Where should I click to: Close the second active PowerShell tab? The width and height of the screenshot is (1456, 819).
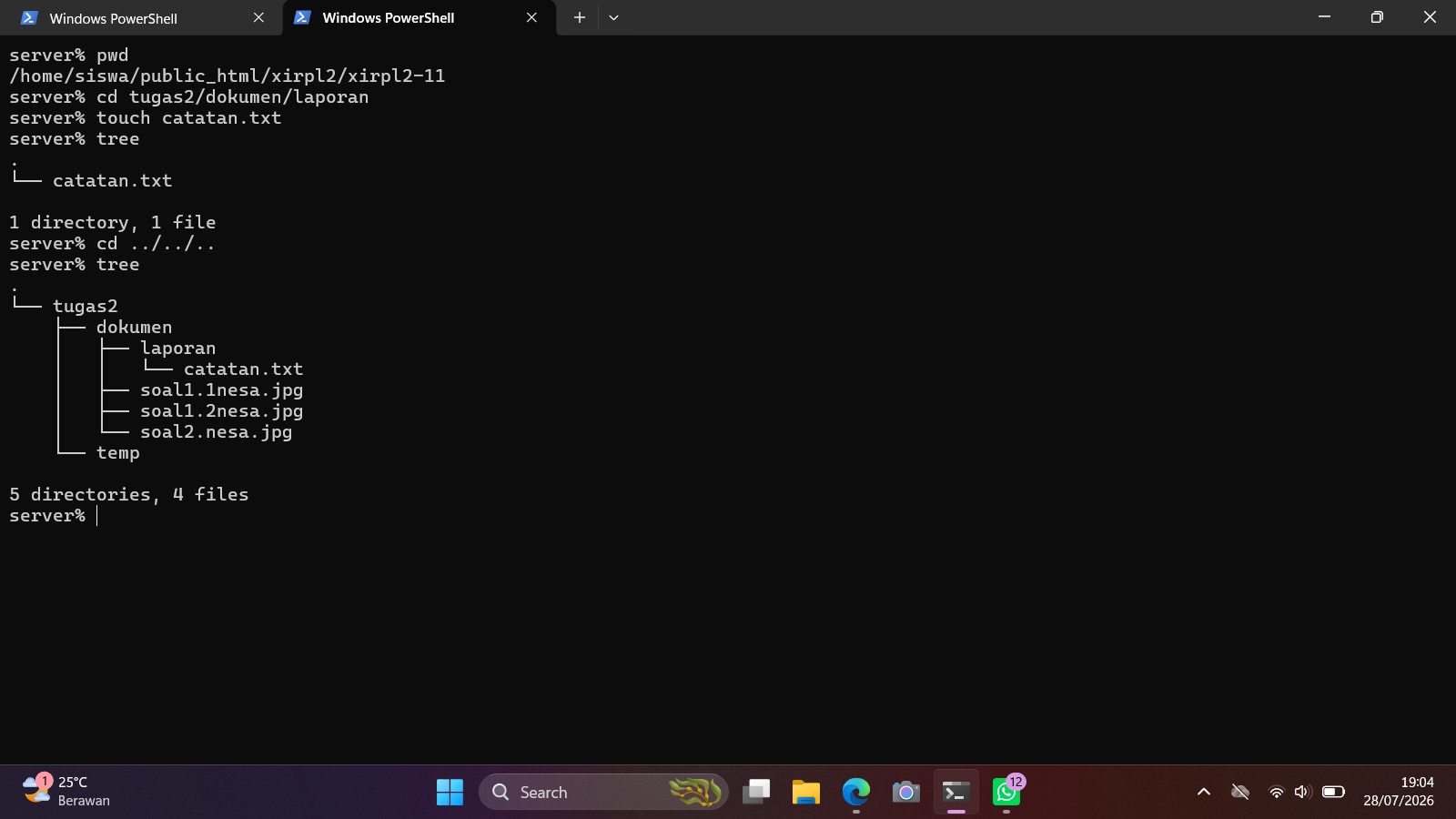tap(531, 18)
